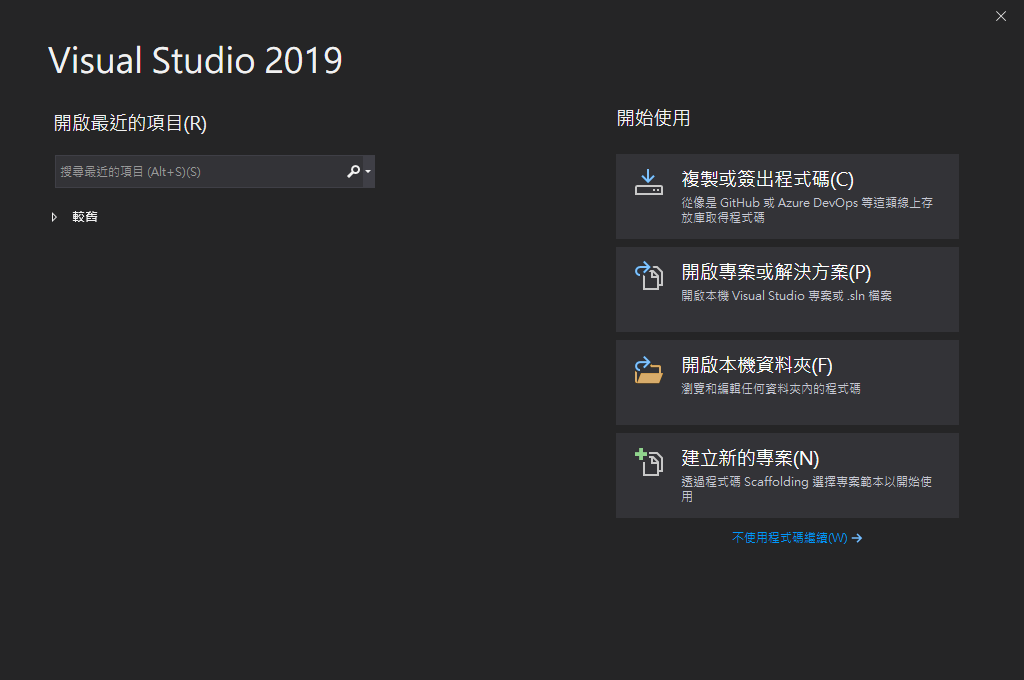Click the magnifier search icon in recent items box
This screenshot has width=1024, height=680.
coord(353,171)
